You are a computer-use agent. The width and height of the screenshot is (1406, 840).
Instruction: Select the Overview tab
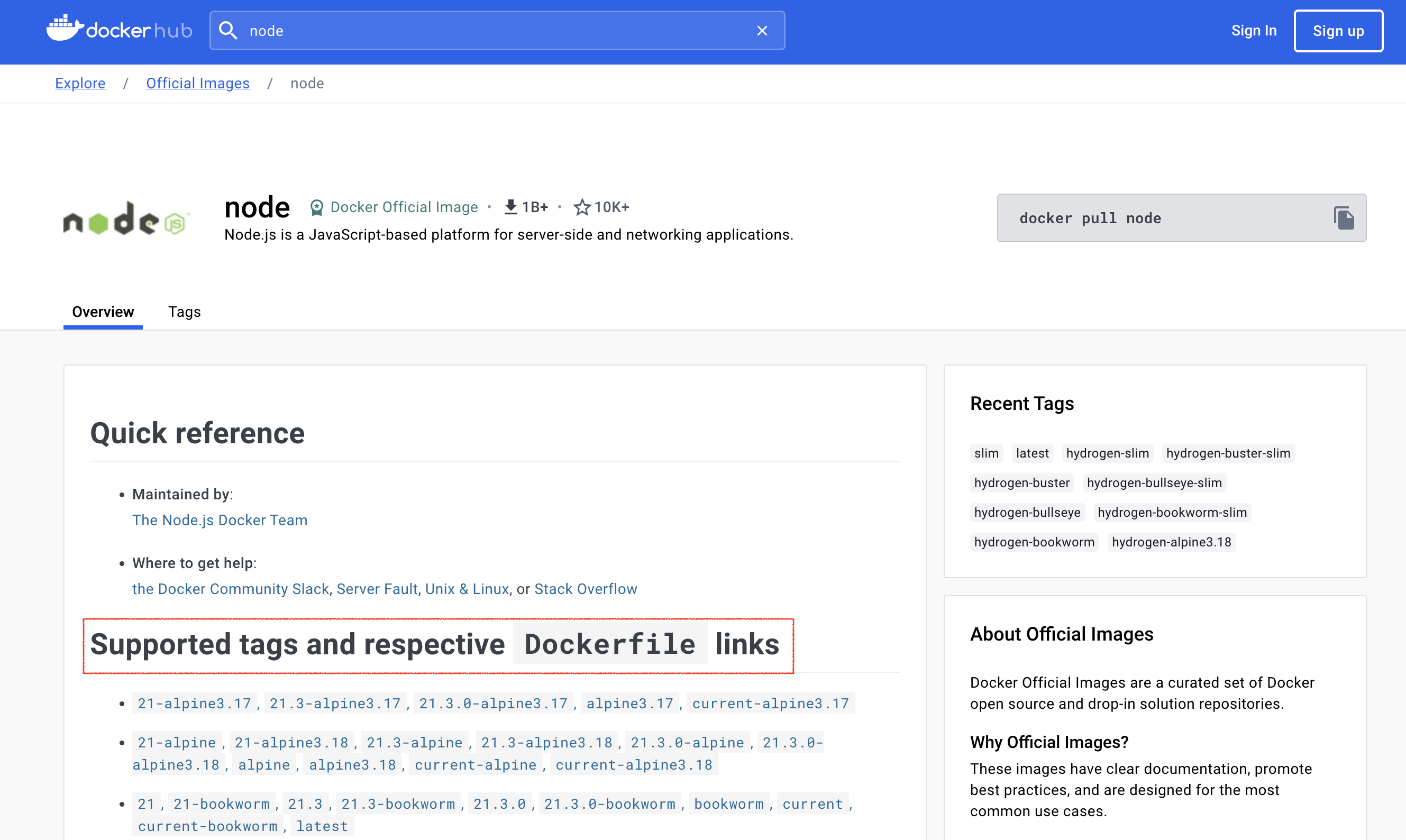click(103, 312)
